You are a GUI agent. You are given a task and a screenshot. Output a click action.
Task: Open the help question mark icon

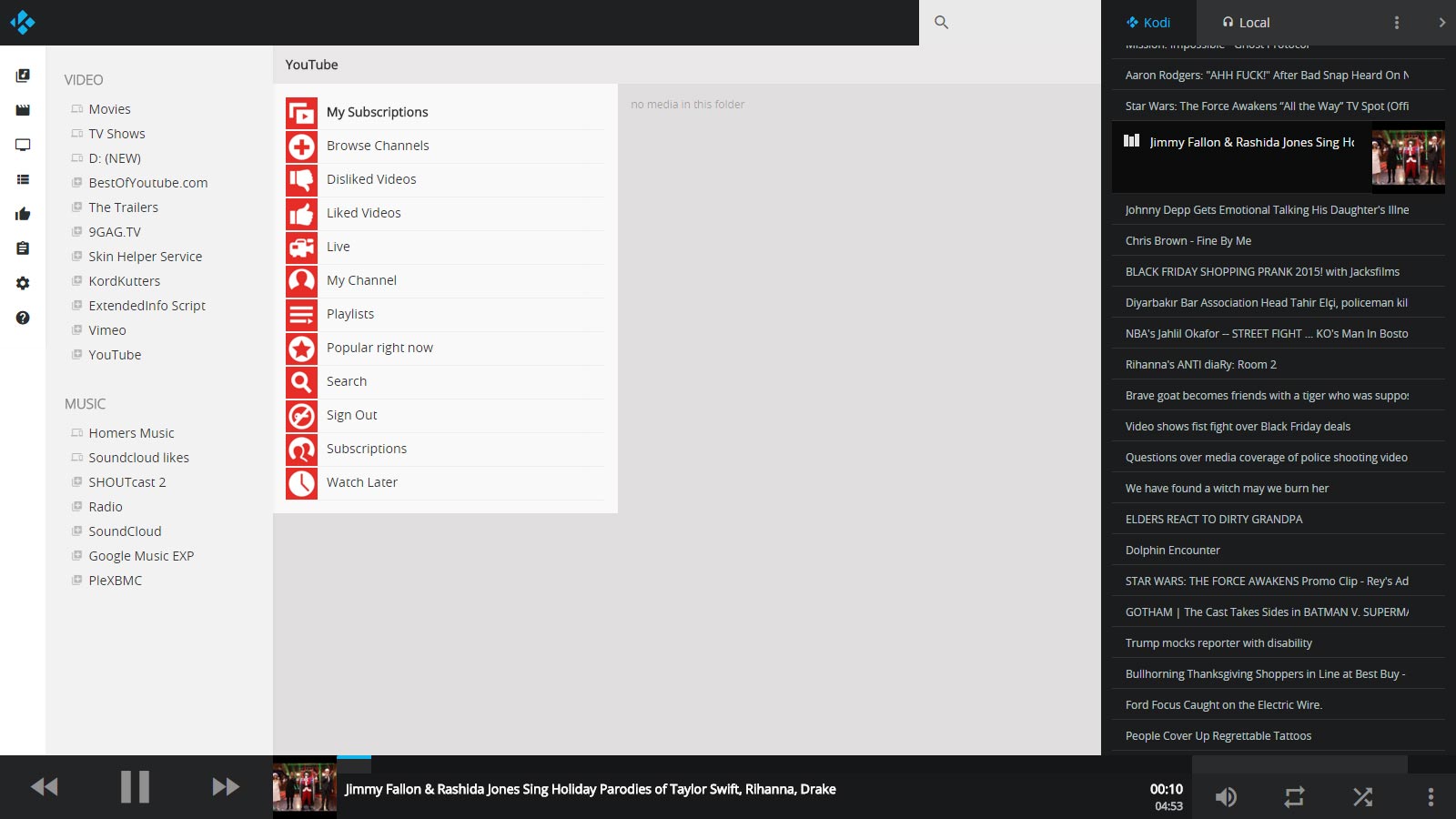23,318
